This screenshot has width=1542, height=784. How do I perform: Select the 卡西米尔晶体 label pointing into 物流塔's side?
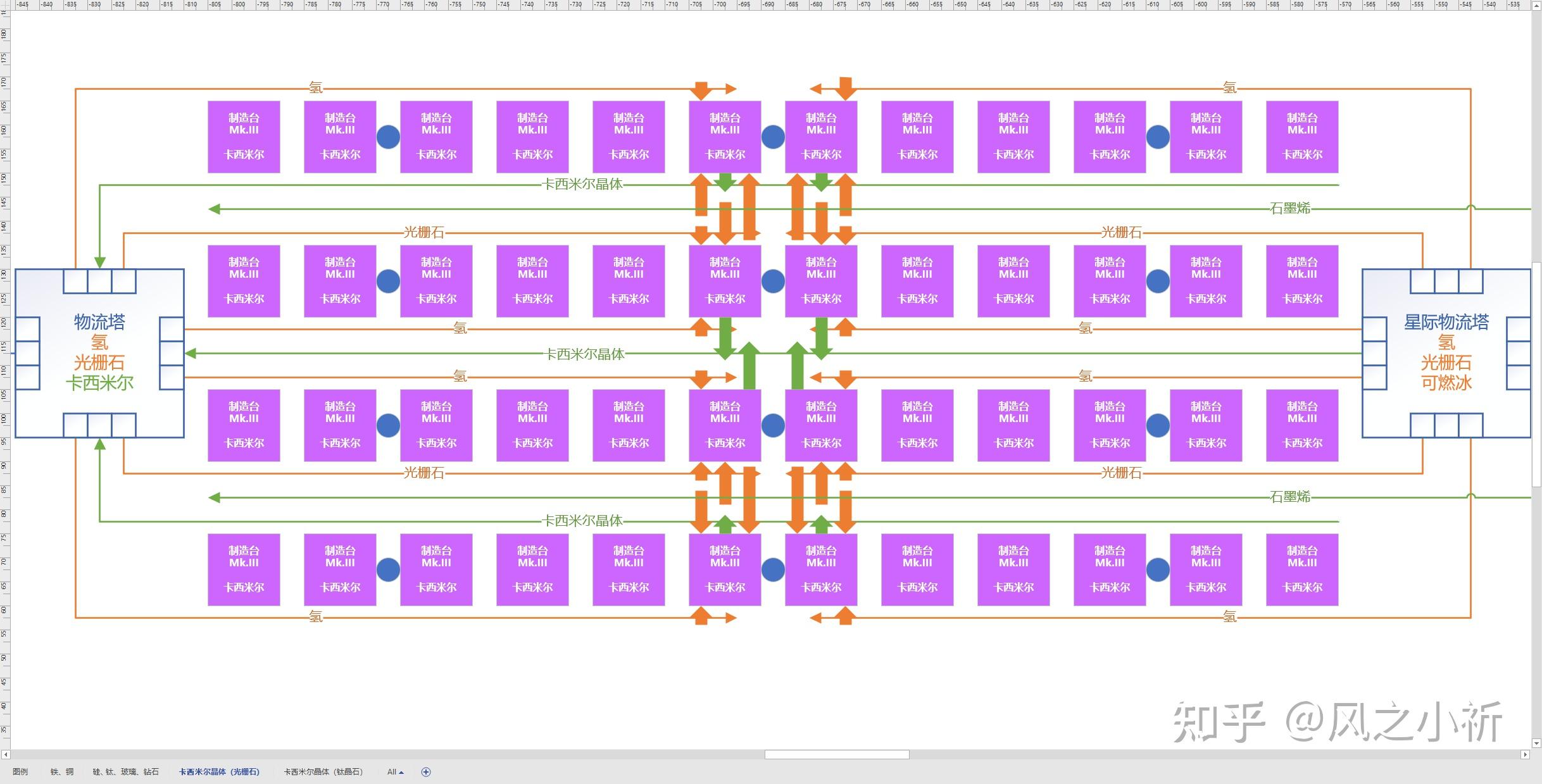click(x=585, y=354)
